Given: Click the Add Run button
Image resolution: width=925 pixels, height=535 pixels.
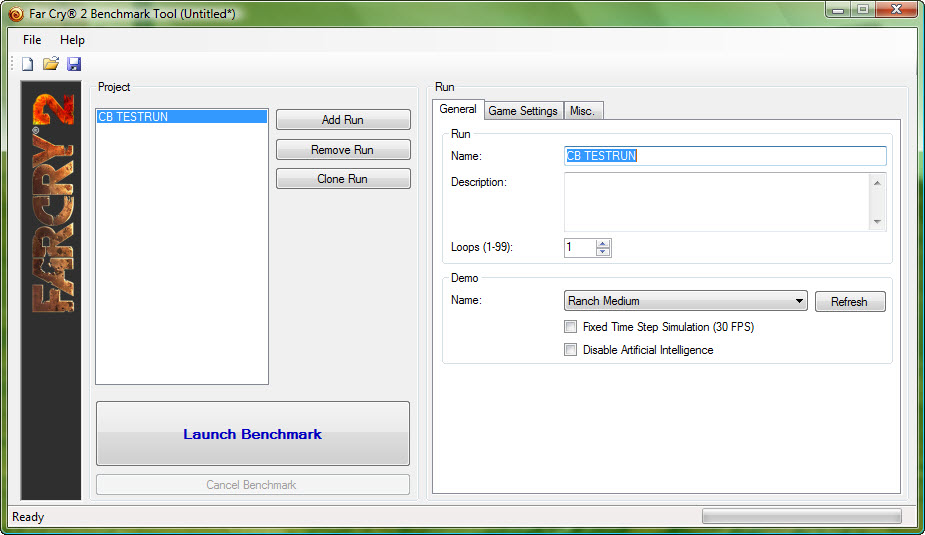Looking at the screenshot, I should 343,120.
